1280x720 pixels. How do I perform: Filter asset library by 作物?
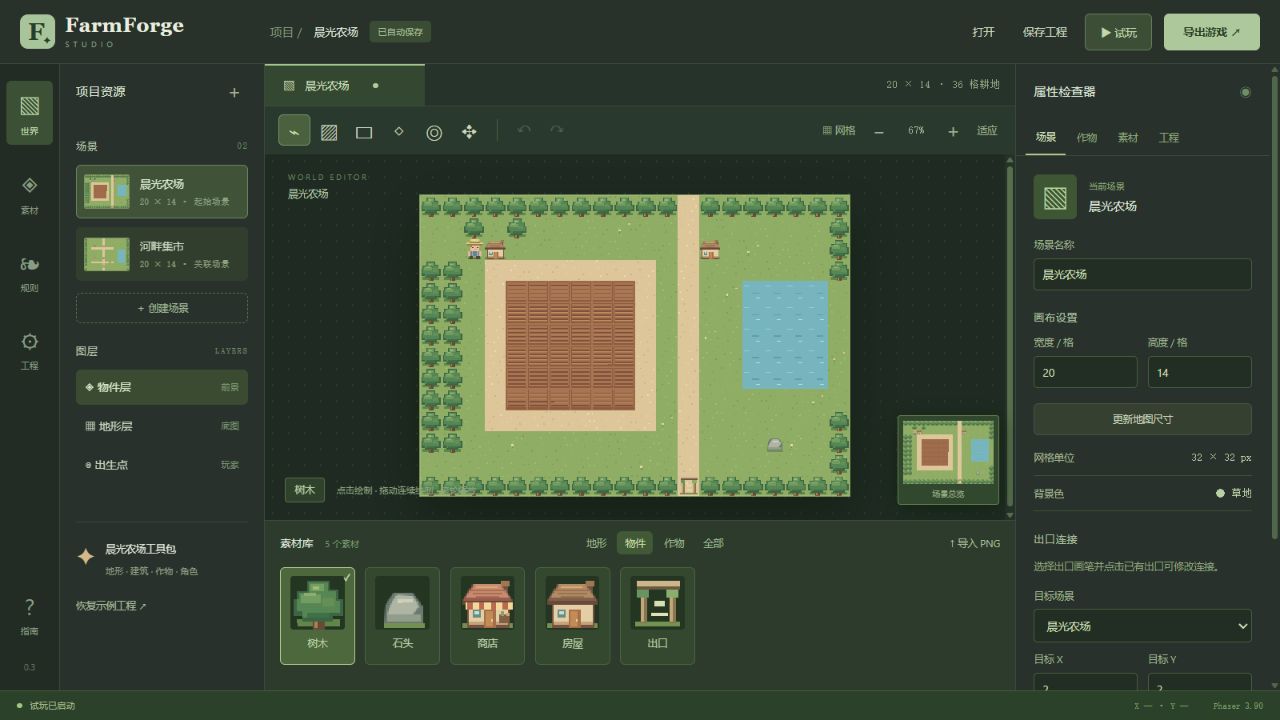(674, 543)
